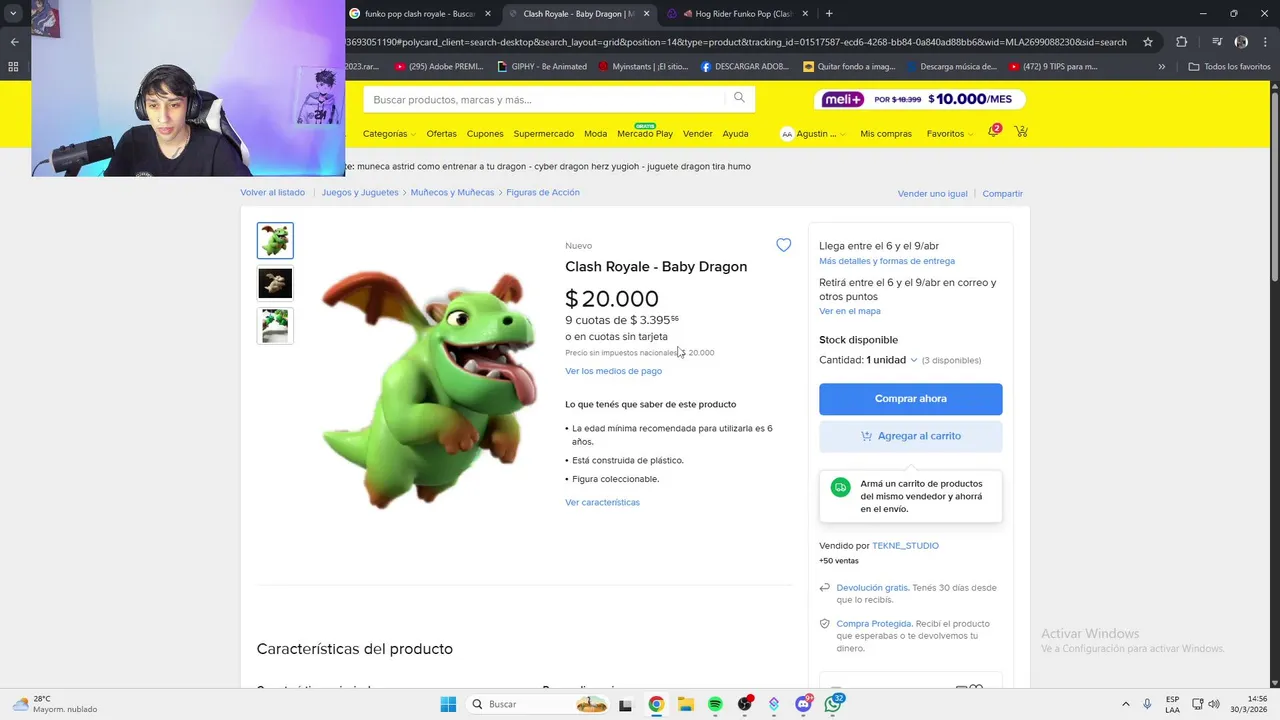The height and width of the screenshot is (720, 1280).
Task: Click Ver en el mapa link
Action: pos(850,311)
